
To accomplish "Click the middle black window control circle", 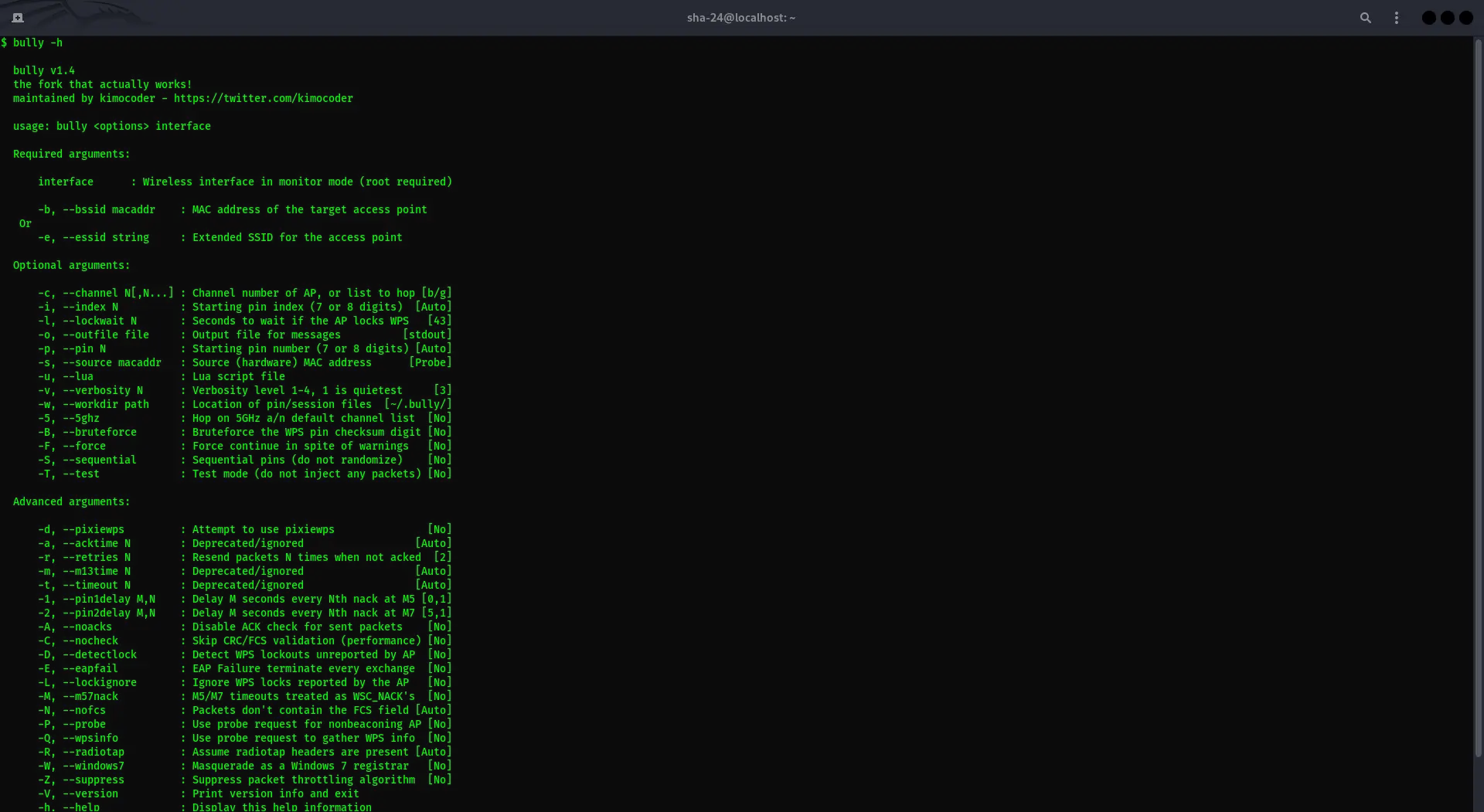I will (1447, 18).
